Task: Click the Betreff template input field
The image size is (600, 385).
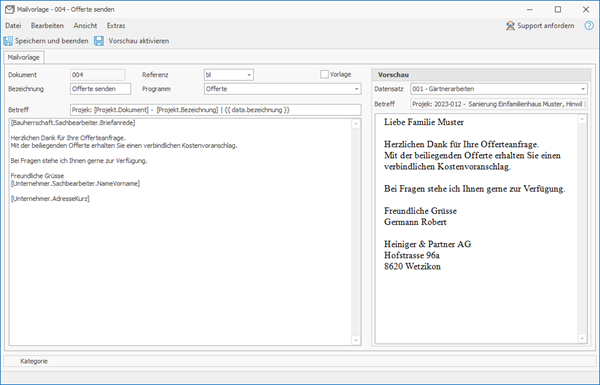Action: pos(215,110)
